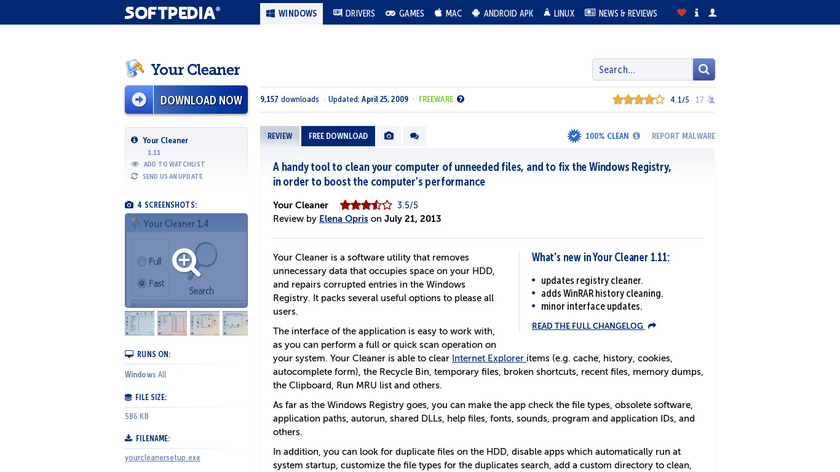Screen dimensions: 840x472
Task: Open the Mac section
Action: click(448, 13)
